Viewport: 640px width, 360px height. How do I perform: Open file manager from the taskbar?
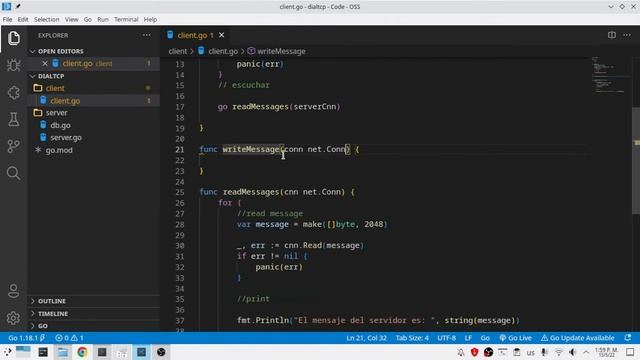pyautogui.click(x=62, y=352)
